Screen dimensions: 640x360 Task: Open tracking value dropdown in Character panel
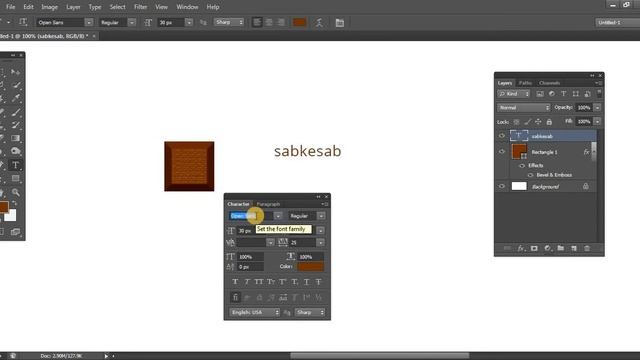[321, 242]
